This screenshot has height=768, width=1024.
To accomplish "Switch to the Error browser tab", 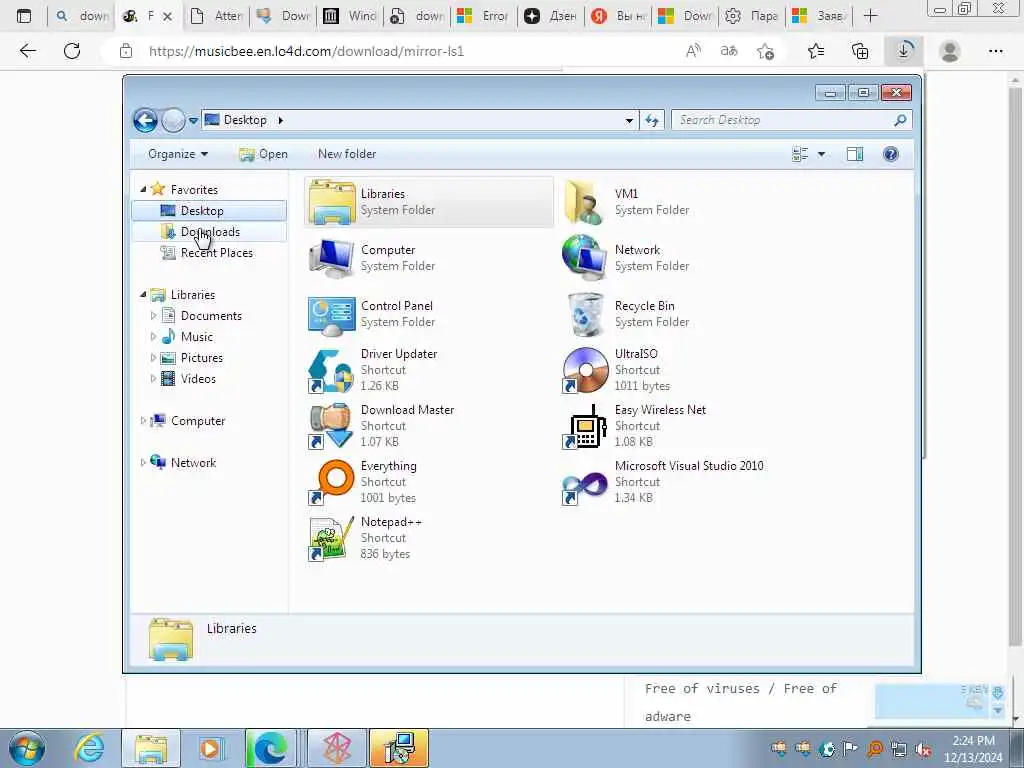I will pos(484,16).
